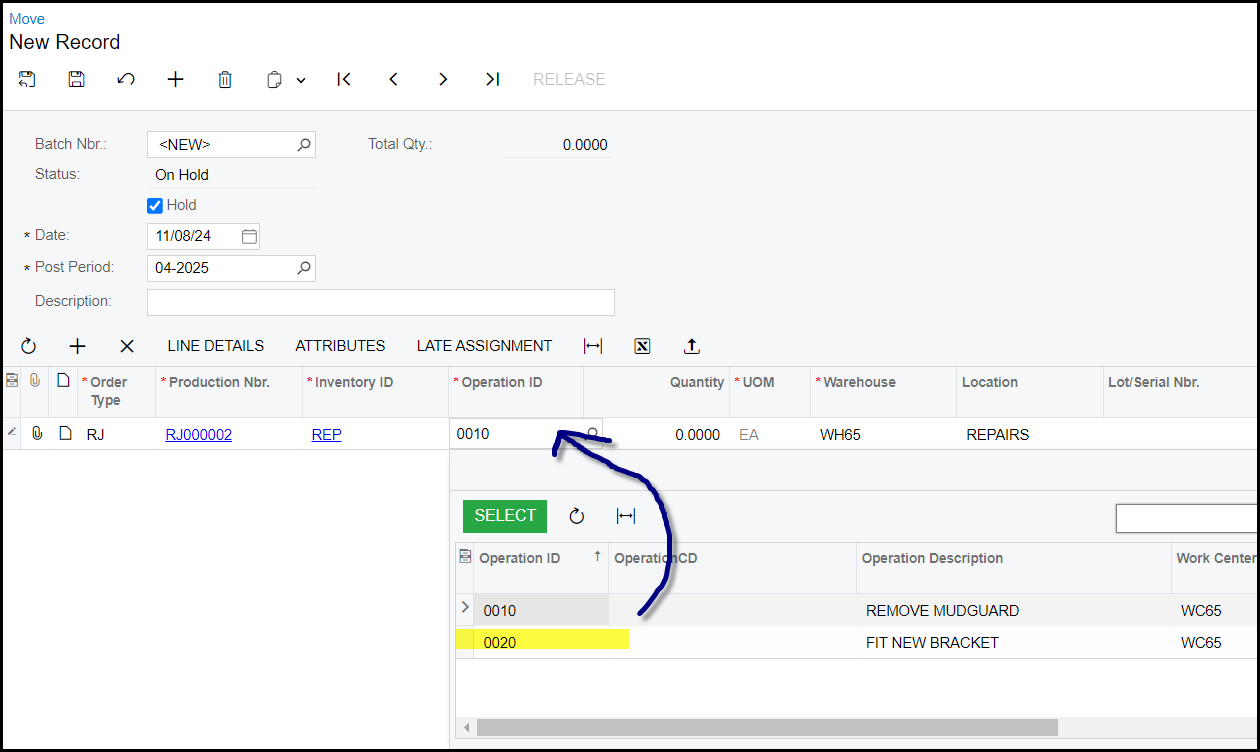Screen dimensions: 1260x752
Task: Go to the first record
Action: tap(344, 79)
